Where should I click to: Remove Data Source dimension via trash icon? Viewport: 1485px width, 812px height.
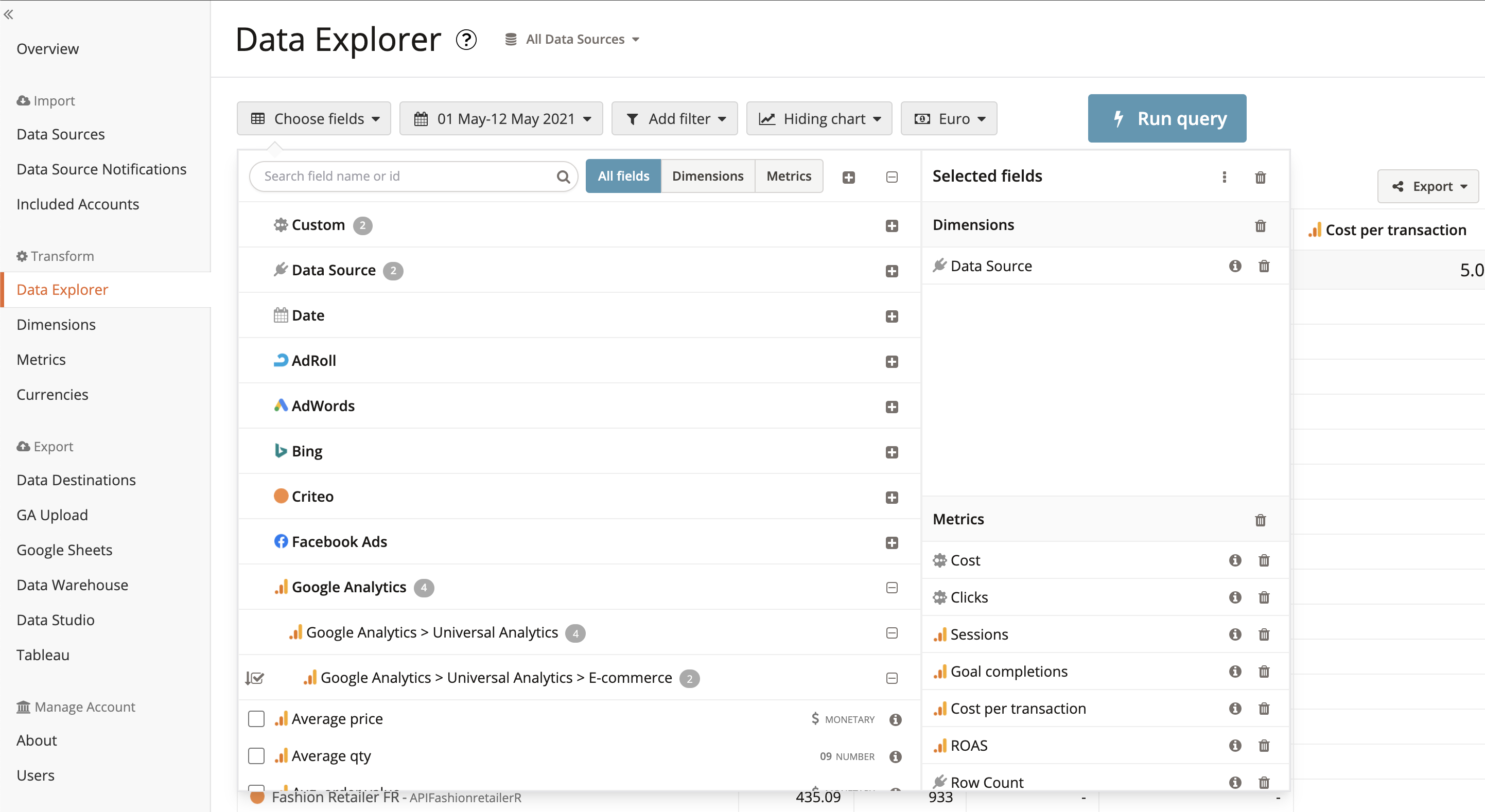1264,266
